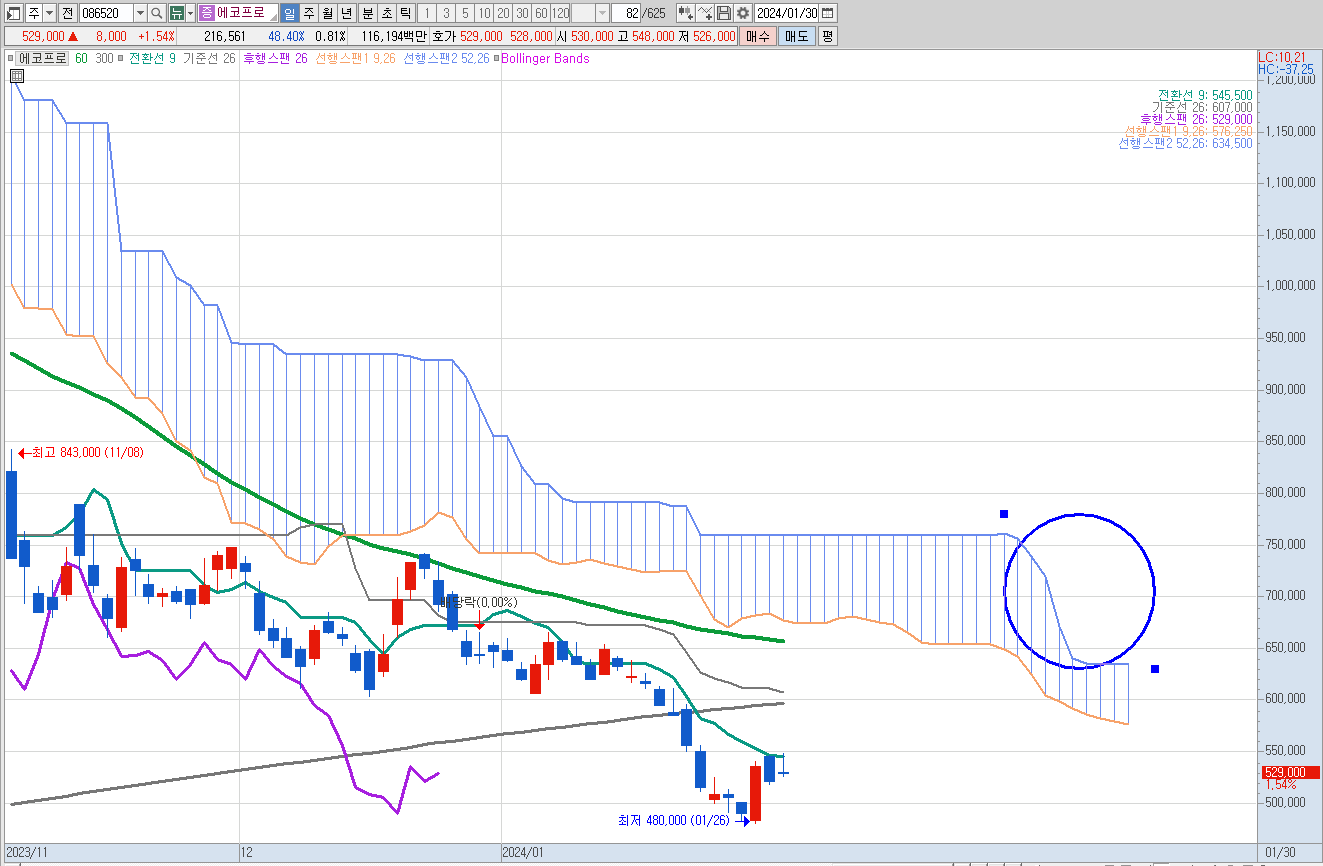1323x866 pixels.
Task: Expand the 주 market type dropdown arrow
Action: (49, 13)
